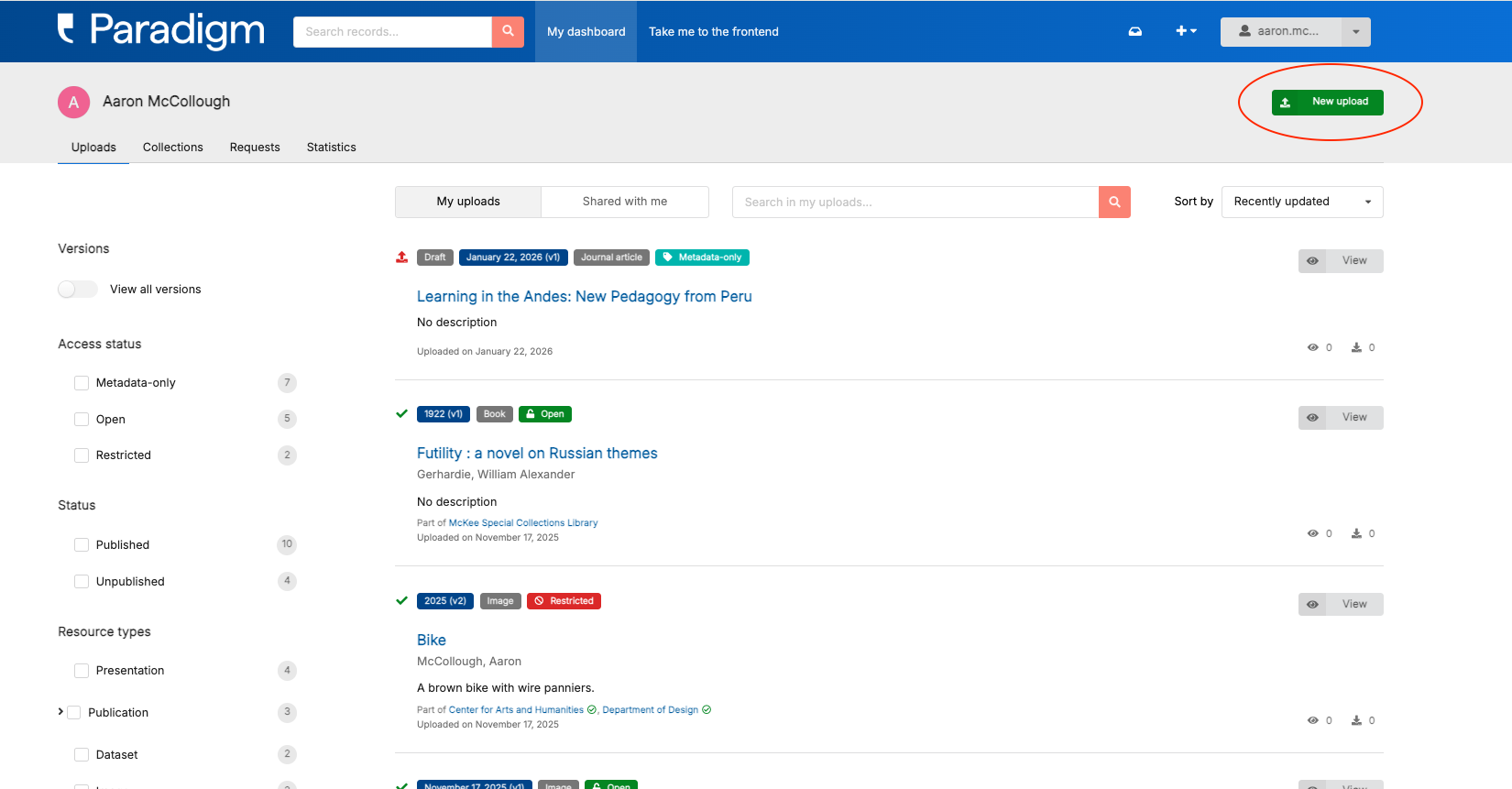
Task: Check the Unpublished status filter
Action: click(x=82, y=581)
